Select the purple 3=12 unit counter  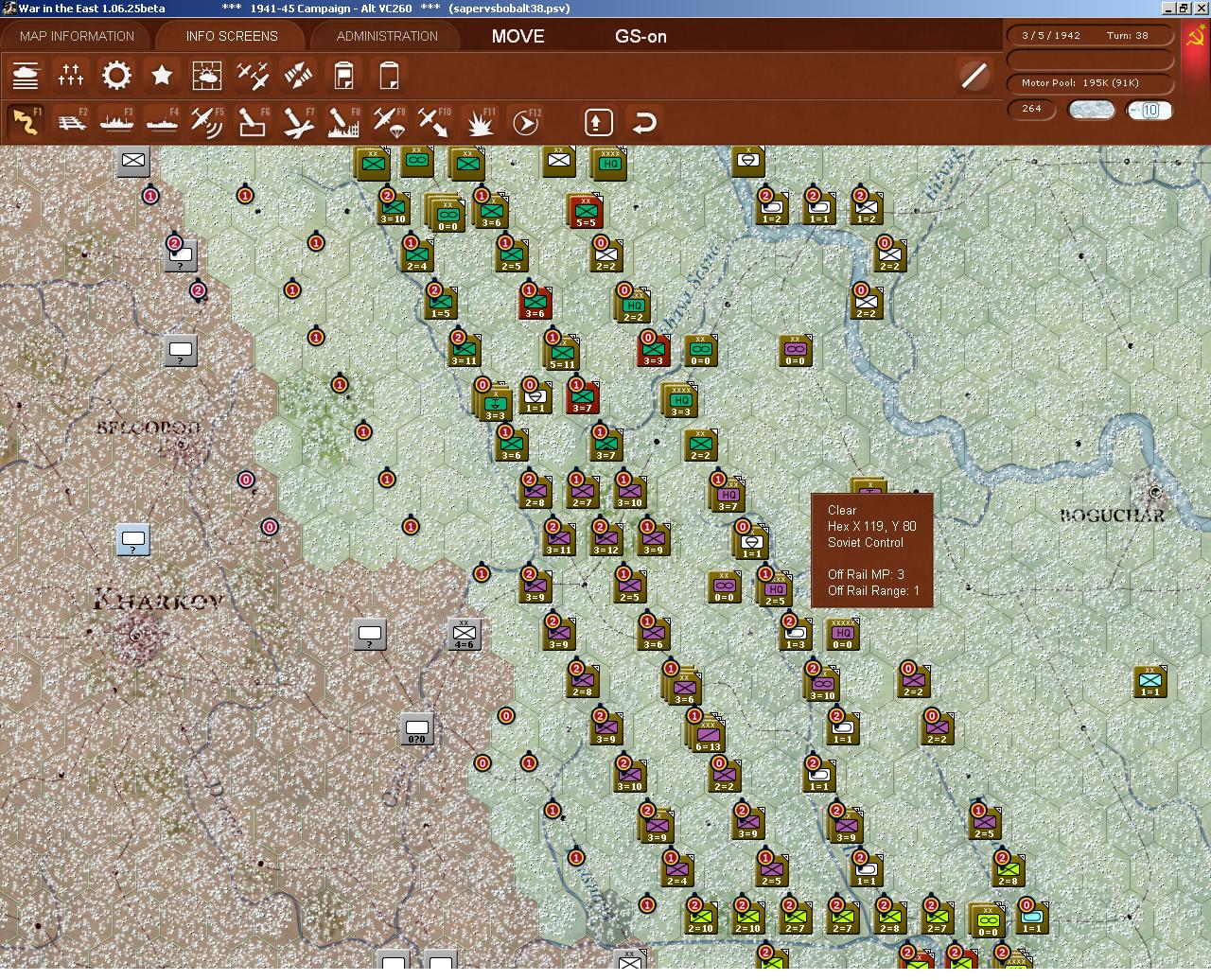pos(605,538)
